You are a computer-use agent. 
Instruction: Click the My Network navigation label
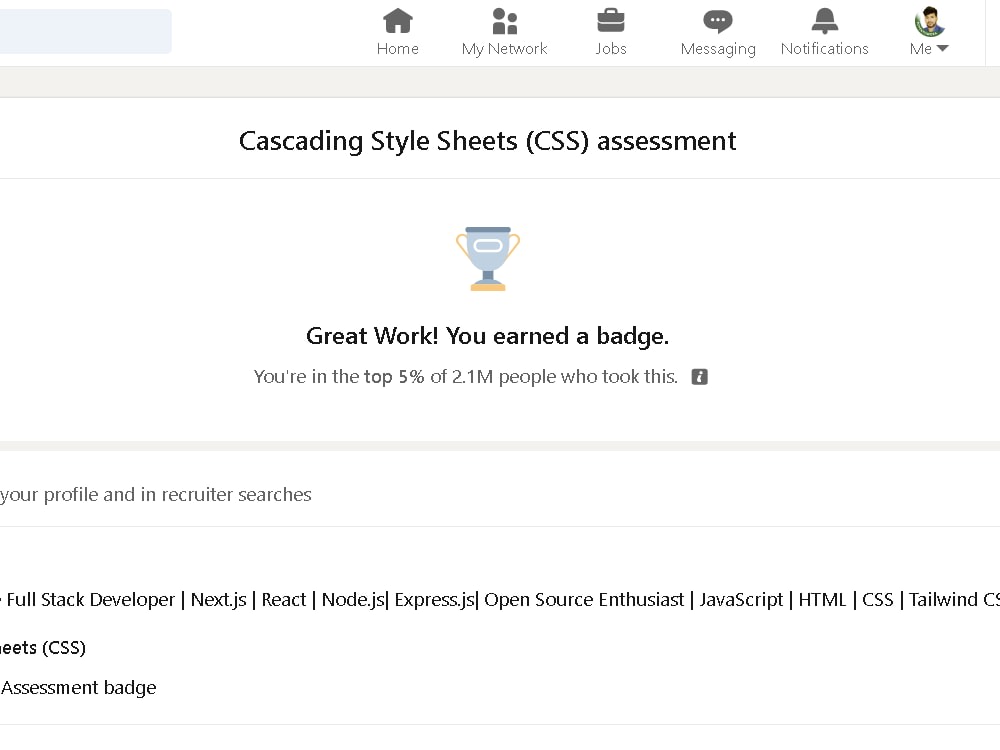point(504,48)
